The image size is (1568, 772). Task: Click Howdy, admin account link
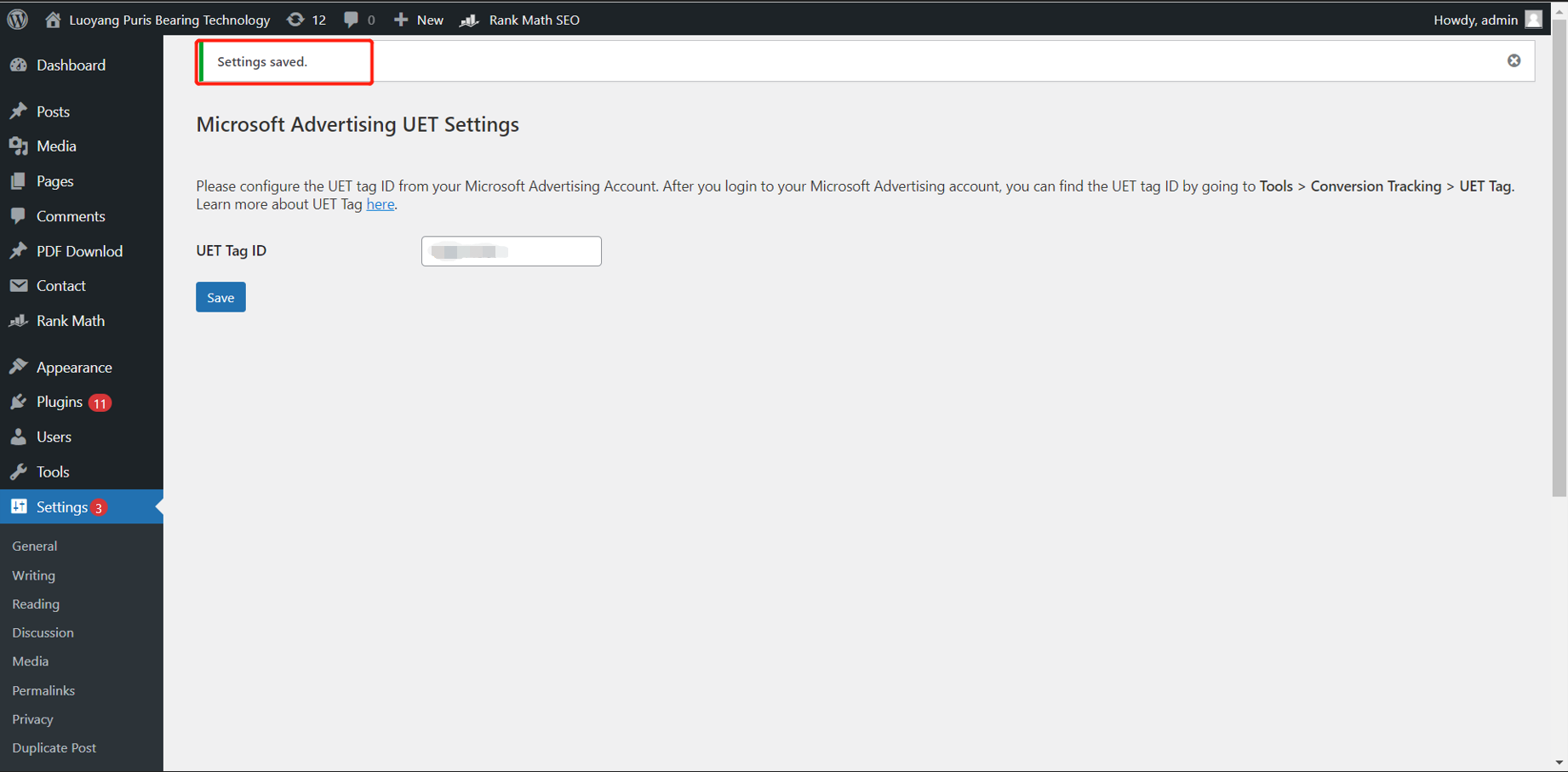click(1475, 20)
